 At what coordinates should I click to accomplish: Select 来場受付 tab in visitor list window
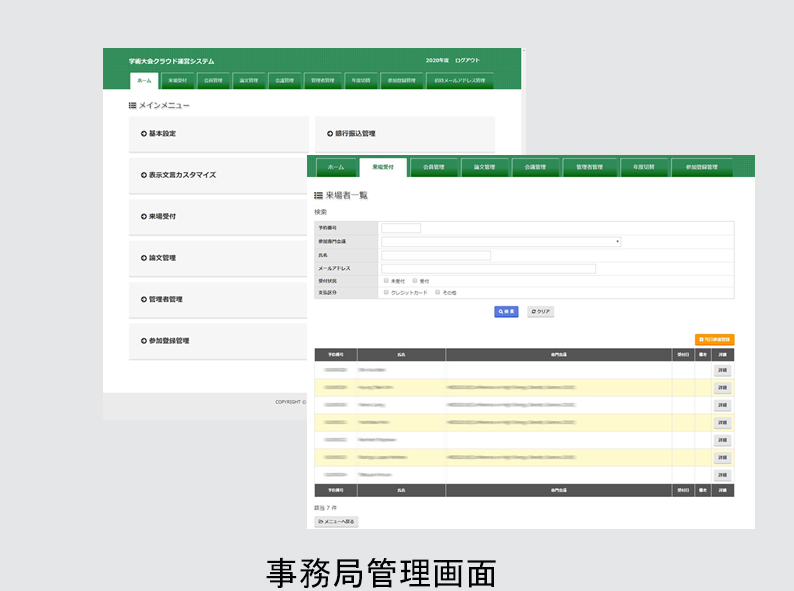pyautogui.click(x=383, y=167)
